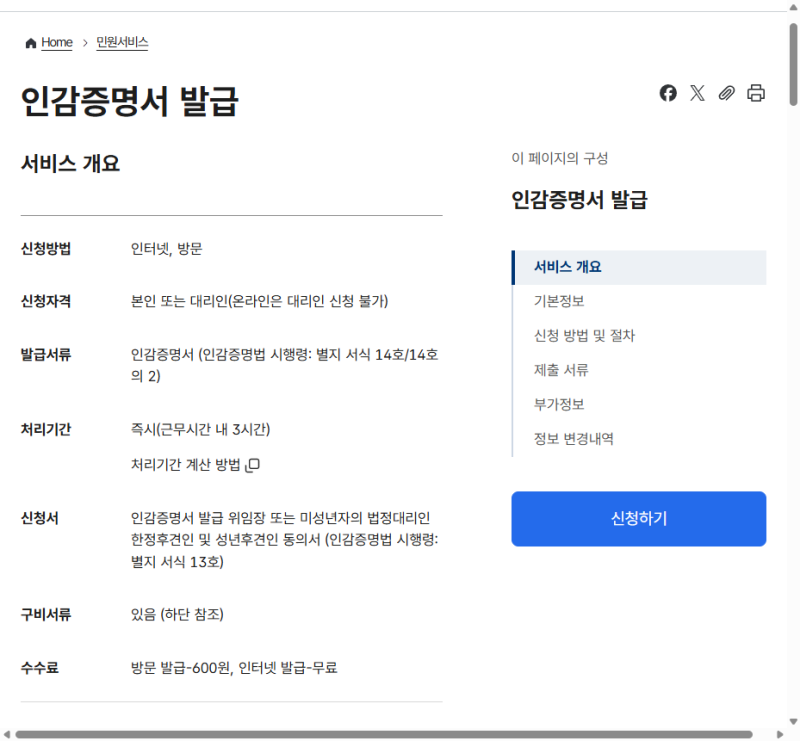Image resolution: width=800 pixels, height=741 pixels.
Task: Select 서비스 개요 in page navigation
Action: pyautogui.click(x=639, y=267)
